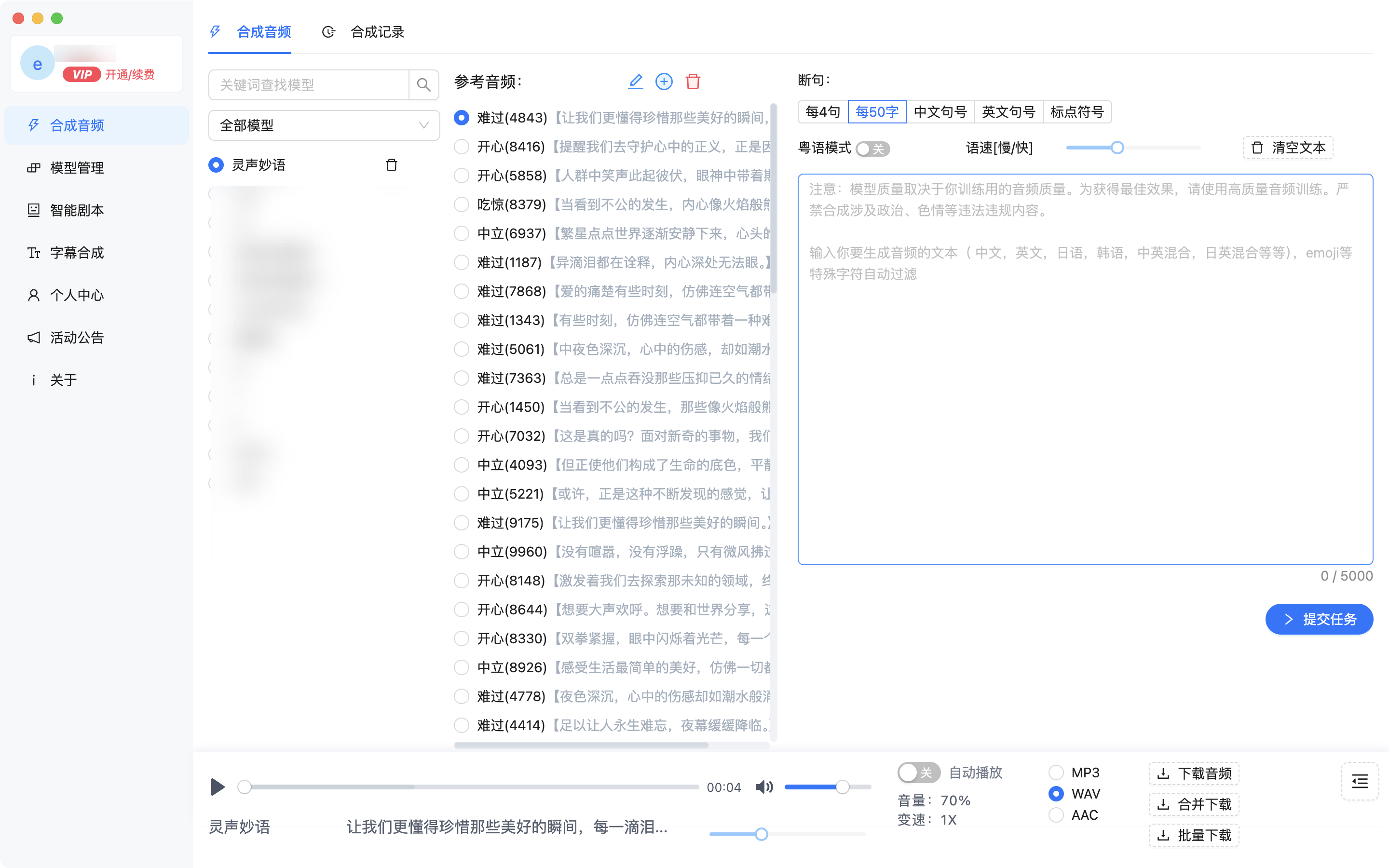Click the user avatar e icon
The width and height of the screenshot is (1389, 868).
pos(37,64)
